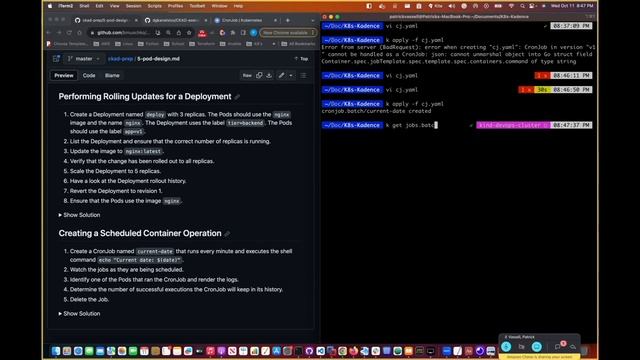Expand the Show Solution under Scheduled Container Operation
The width and height of the screenshot is (640, 360).
79,314
